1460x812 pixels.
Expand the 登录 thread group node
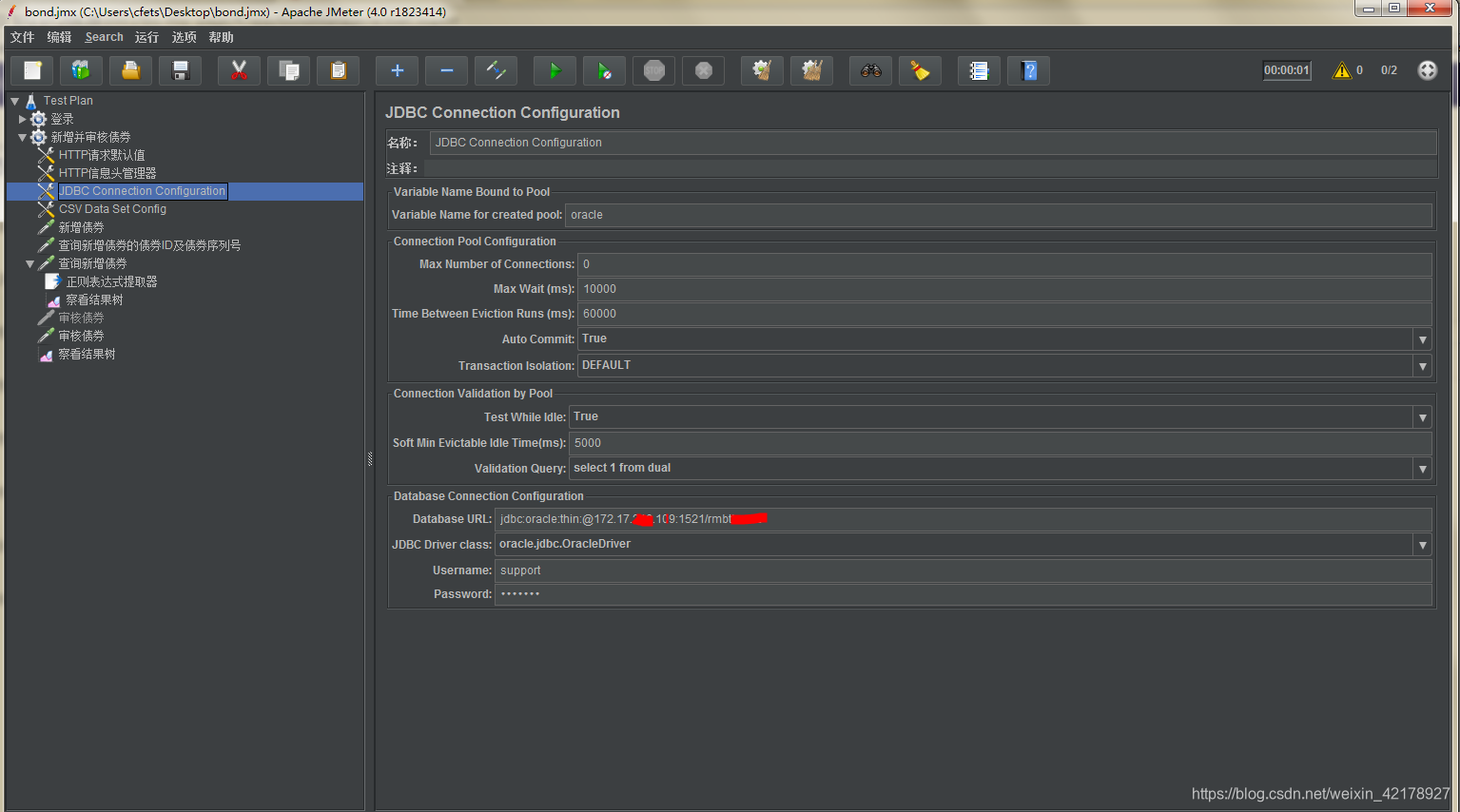click(x=23, y=119)
